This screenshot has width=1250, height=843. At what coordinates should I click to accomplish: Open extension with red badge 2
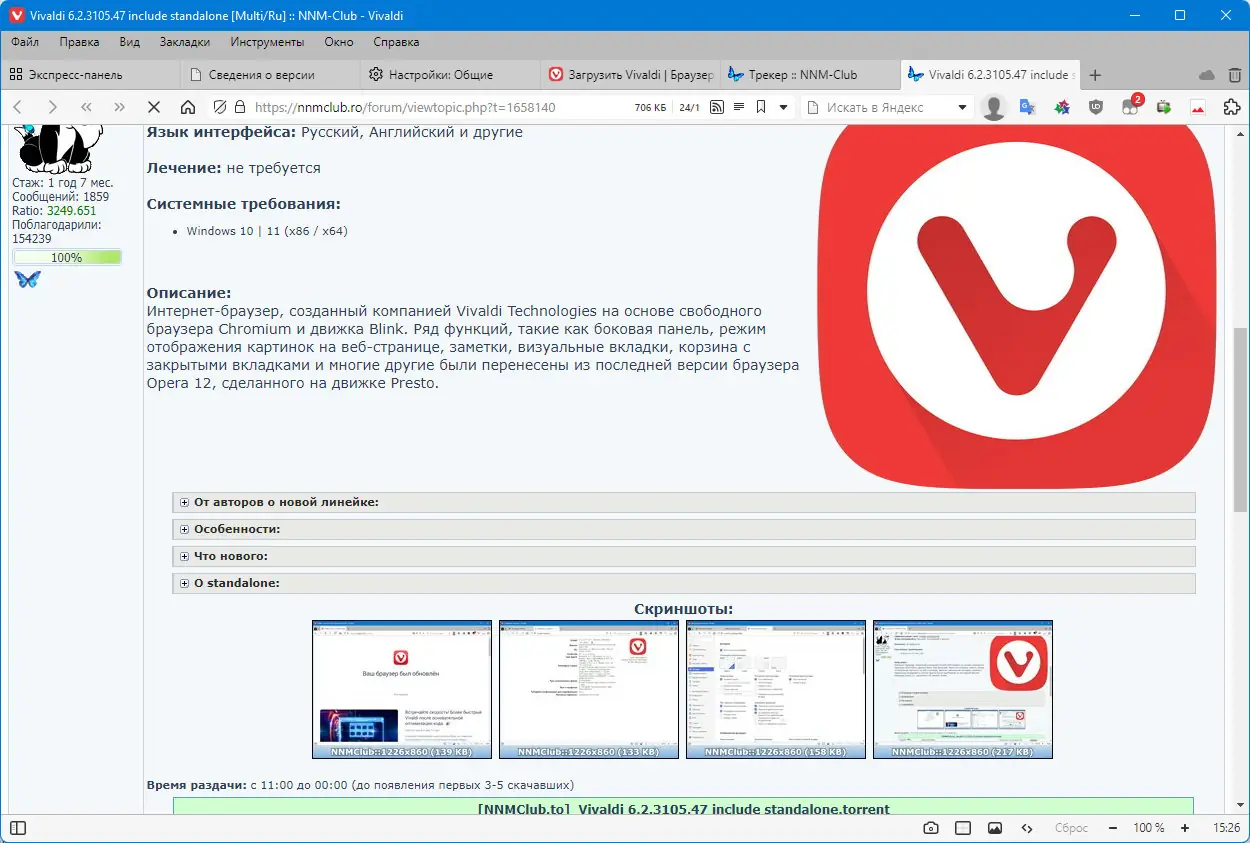click(x=1131, y=105)
